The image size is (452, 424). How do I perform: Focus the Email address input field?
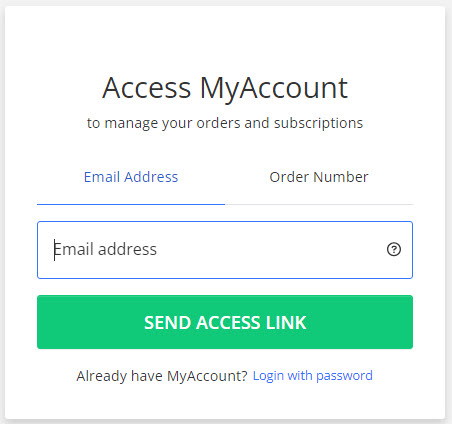(225, 250)
